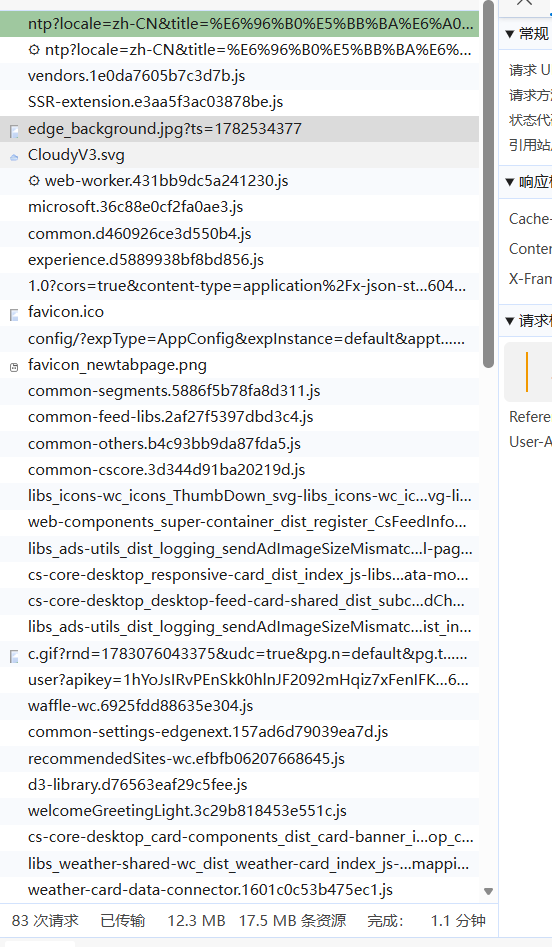Viewport: 552px width, 947px height.
Task: Click the gear icon before web-worker.431bb9dc5a241230.js
Action: (x=34, y=181)
